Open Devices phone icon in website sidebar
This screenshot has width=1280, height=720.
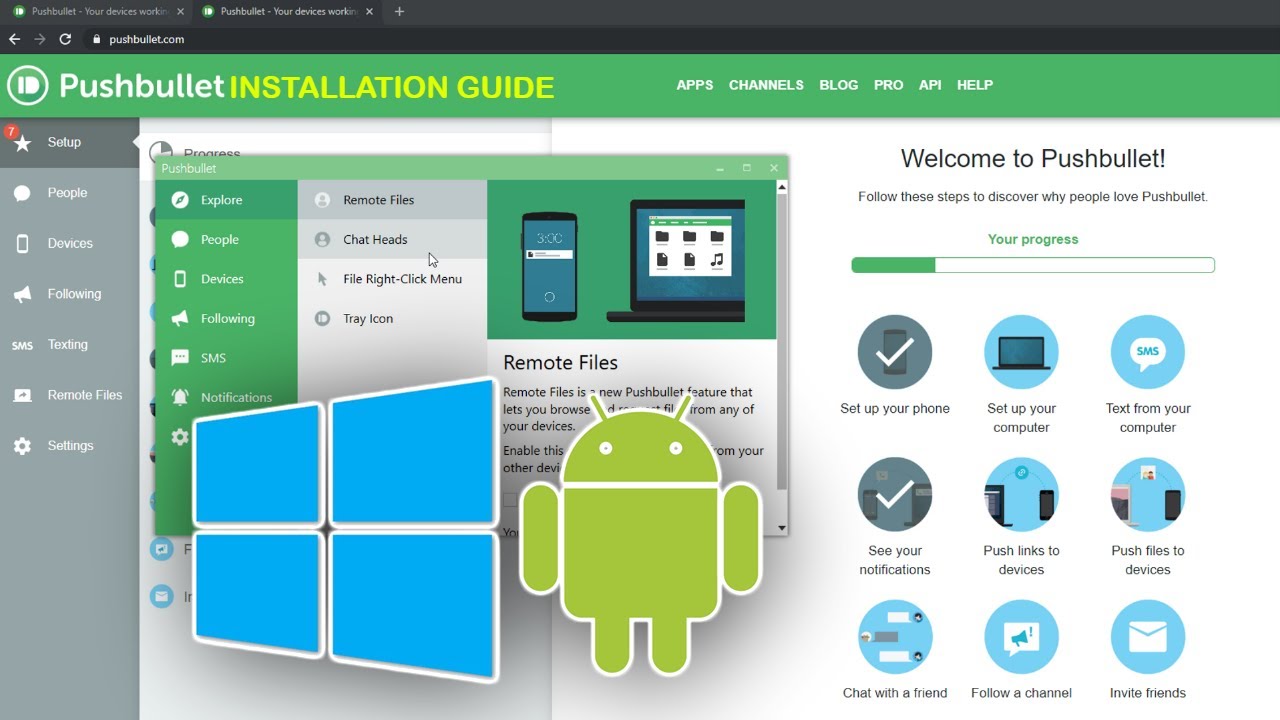[22, 244]
